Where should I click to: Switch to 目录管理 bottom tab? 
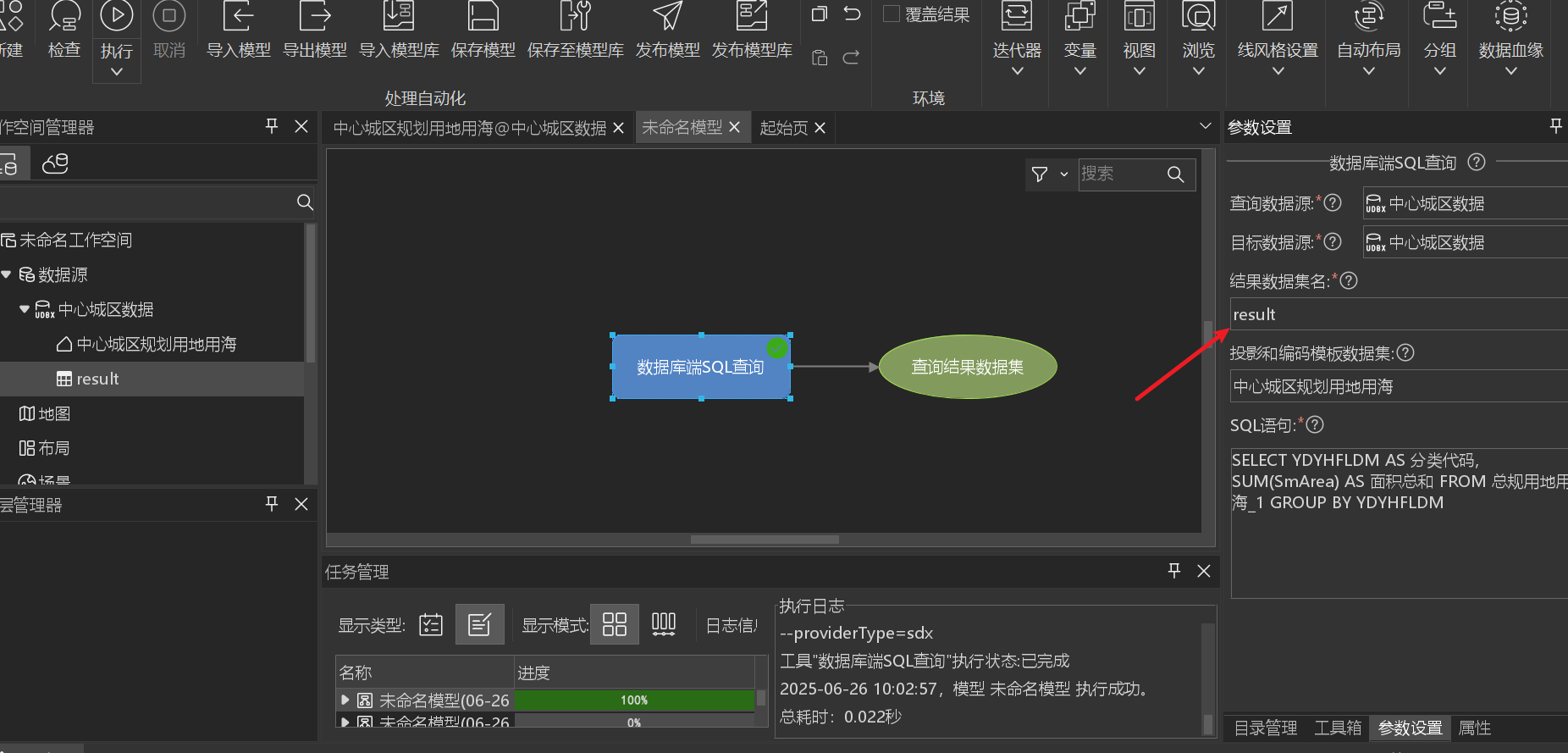(x=1266, y=728)
